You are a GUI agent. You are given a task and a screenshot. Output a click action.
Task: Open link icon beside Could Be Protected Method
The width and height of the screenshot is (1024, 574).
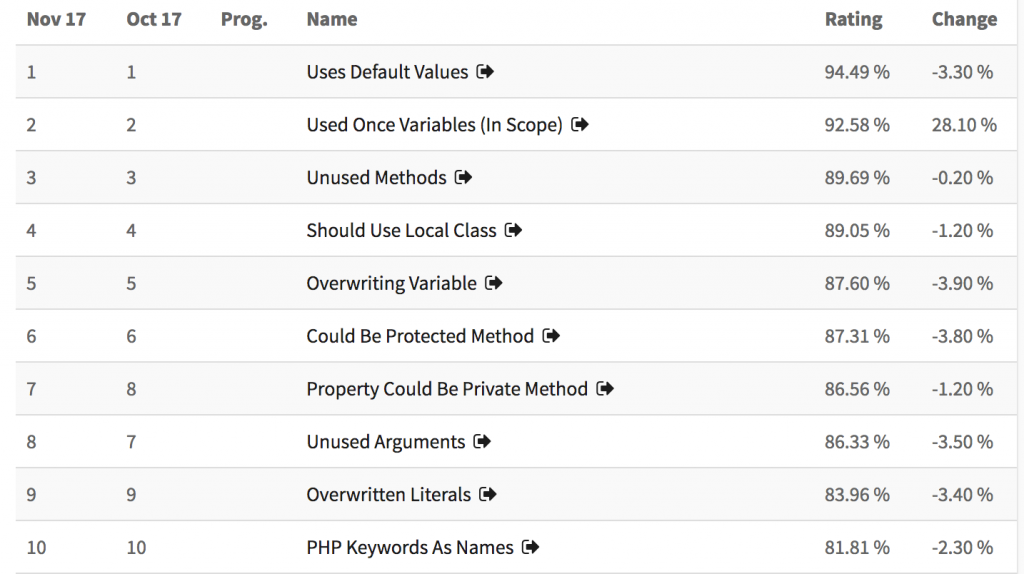coord(551,336)
